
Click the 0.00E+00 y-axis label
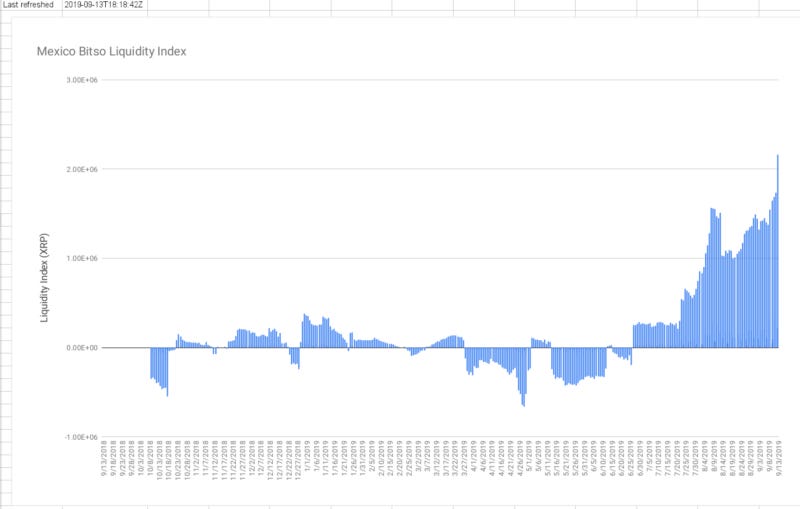tap(82, 348)
